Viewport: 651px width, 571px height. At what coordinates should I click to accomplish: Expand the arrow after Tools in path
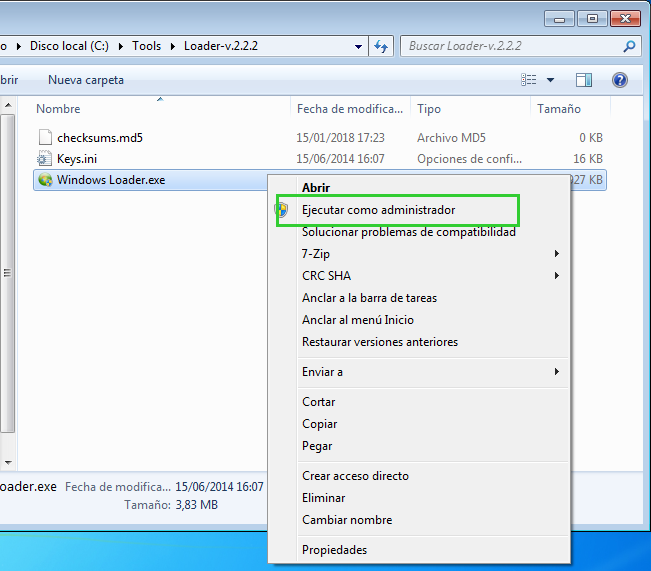coord(173,46)
